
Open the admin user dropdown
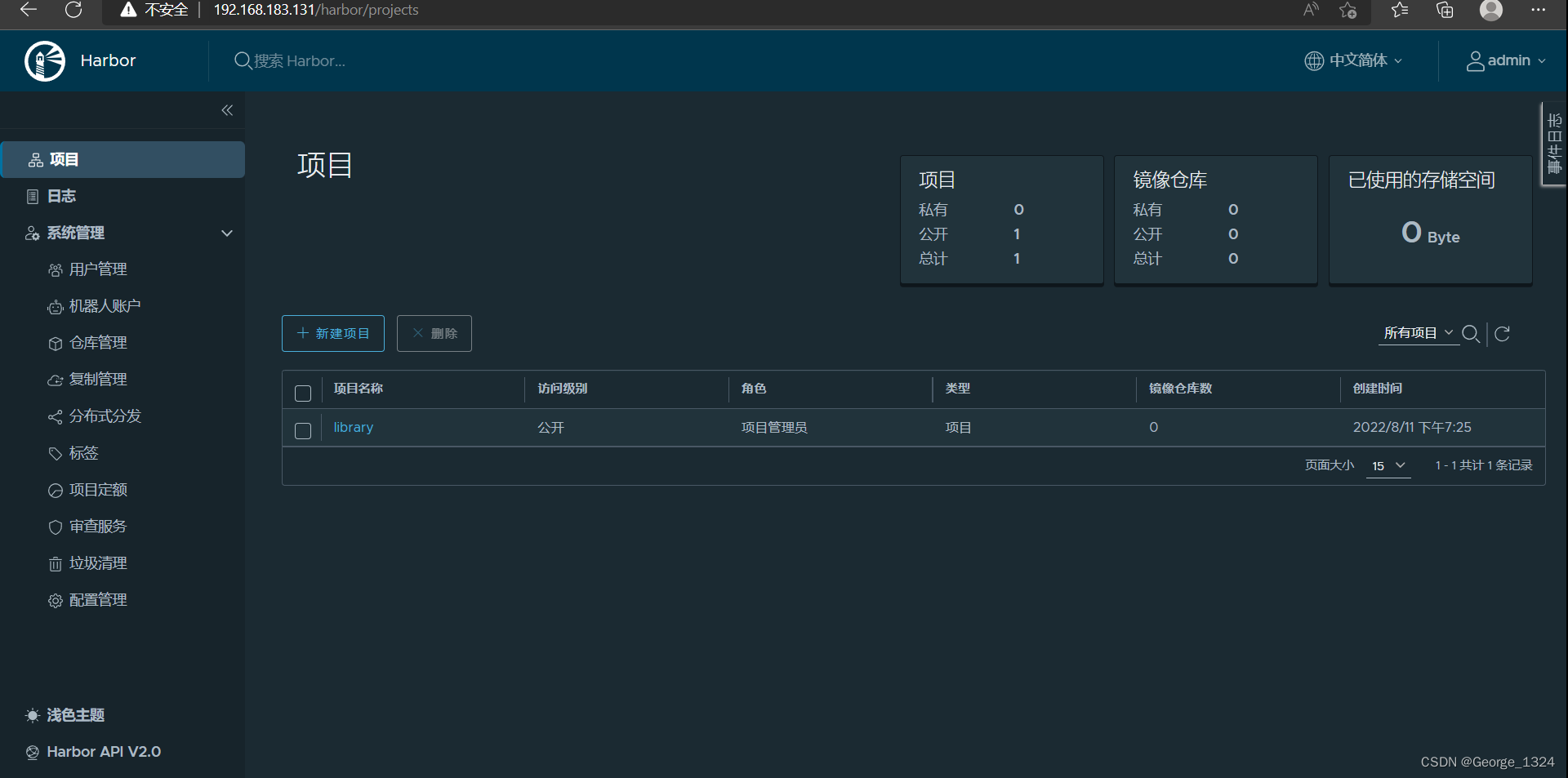[x=1506, y=60]
